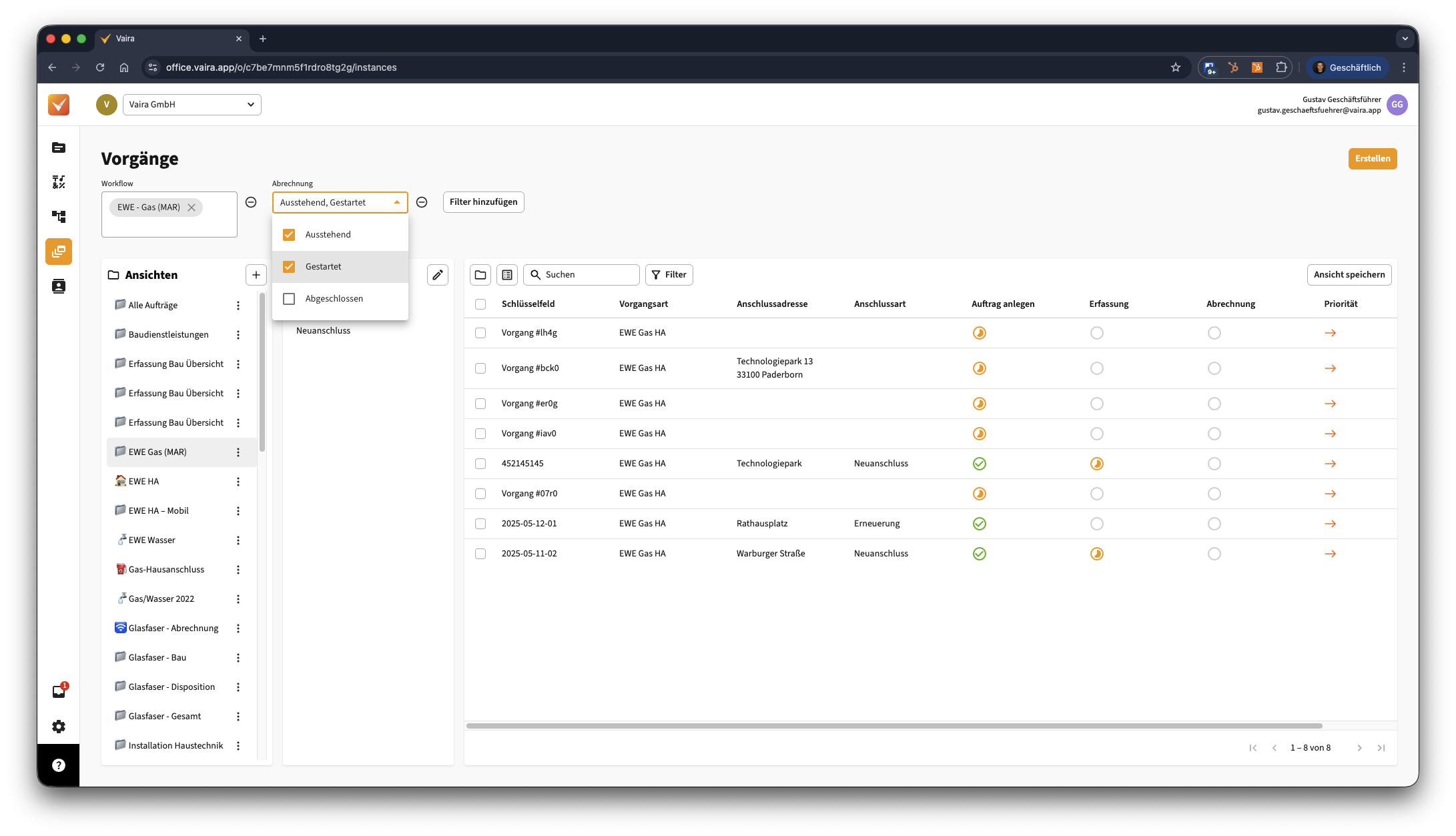
Task: Check the Abgeschlossen option
Action: pyautogui.click(x=289, y=299)
